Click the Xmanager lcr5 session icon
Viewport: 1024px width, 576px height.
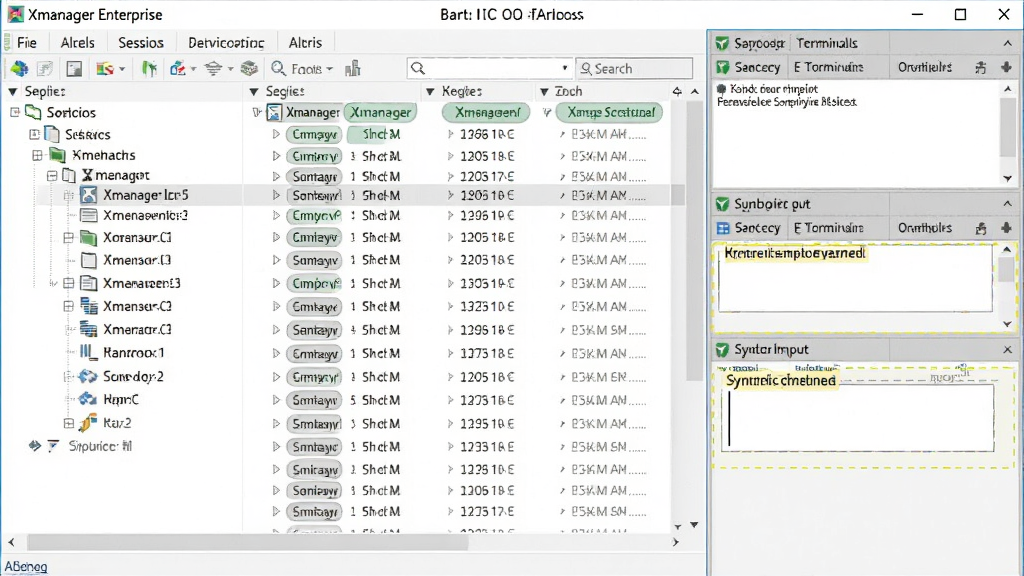click(x=89, y=195)
